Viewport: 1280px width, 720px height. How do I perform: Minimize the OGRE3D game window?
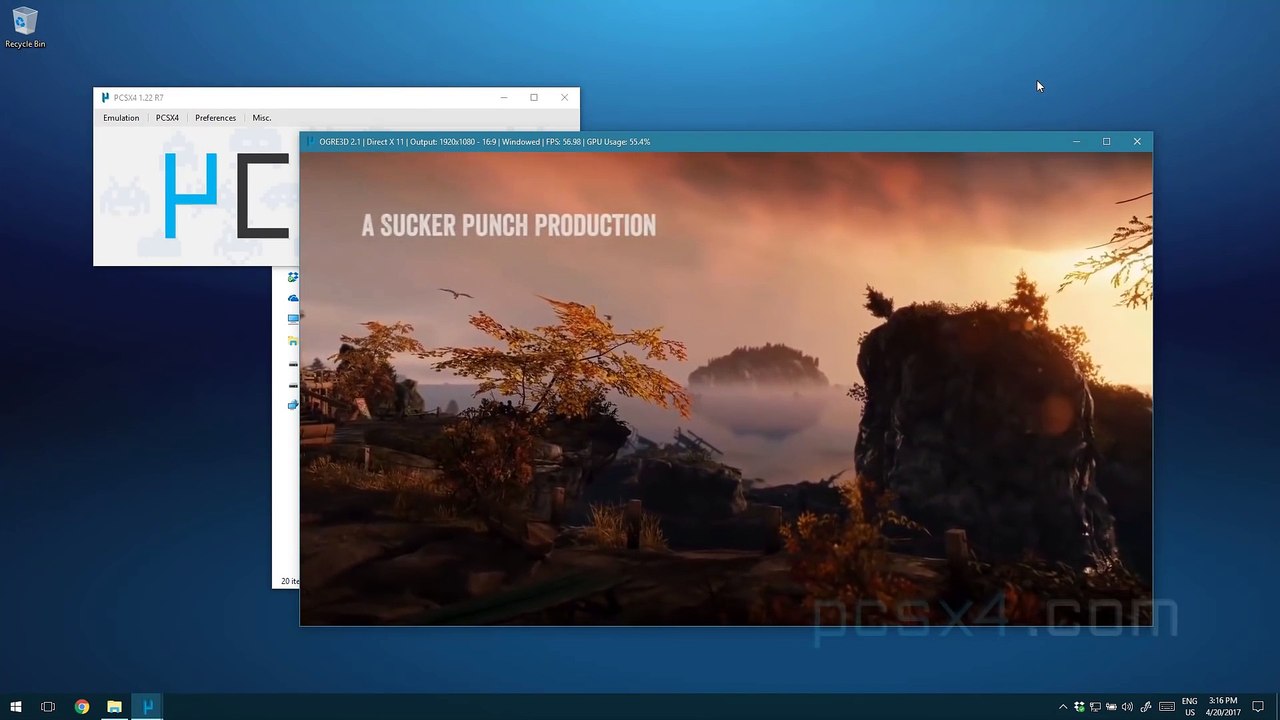pos(1076,142)
